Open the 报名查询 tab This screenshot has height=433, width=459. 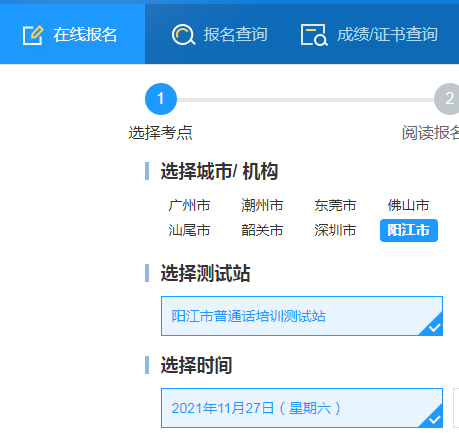pyautogui.click(x=219, y=34)
